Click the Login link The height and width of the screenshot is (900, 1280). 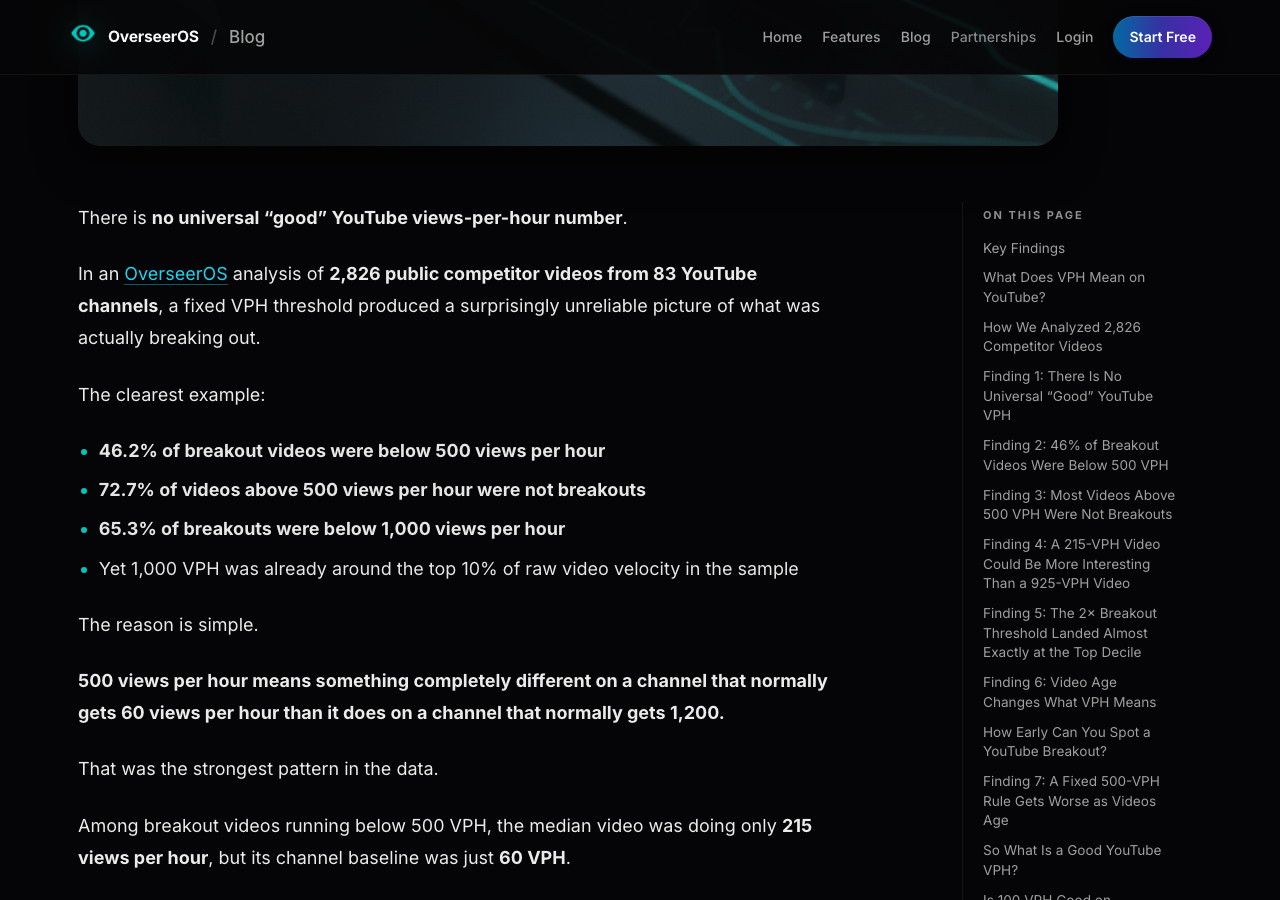point(1074,37)
